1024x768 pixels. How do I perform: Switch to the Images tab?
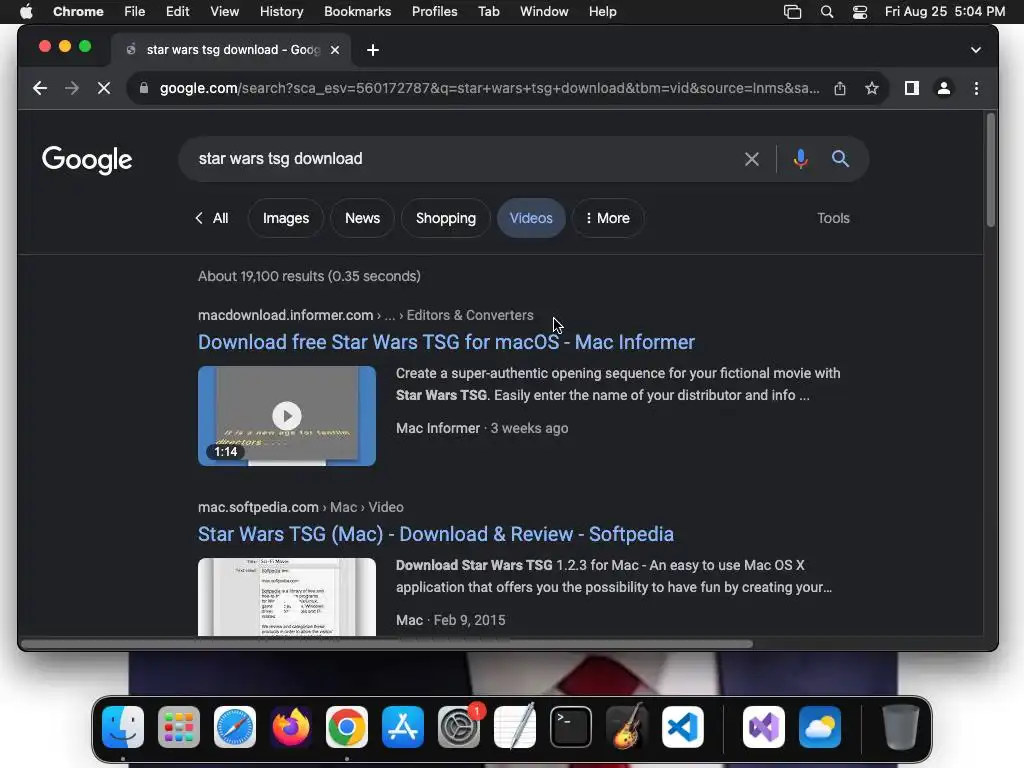click(285, 218)
